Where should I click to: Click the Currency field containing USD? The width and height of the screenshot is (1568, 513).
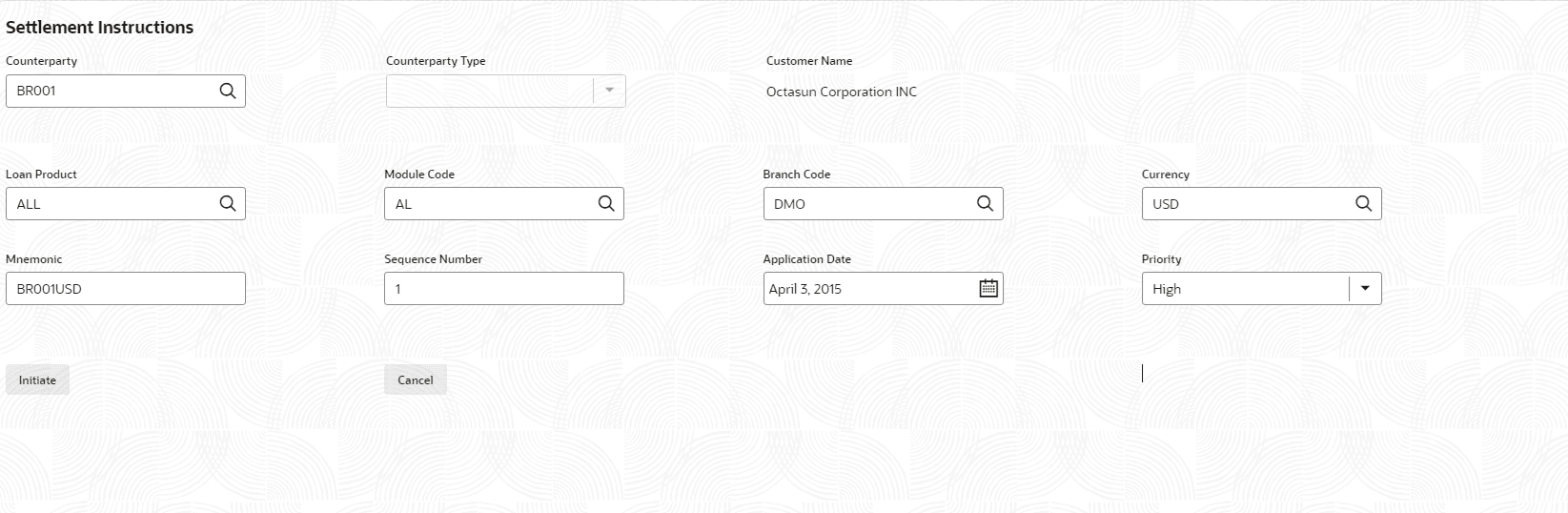tap(1246, 204)
